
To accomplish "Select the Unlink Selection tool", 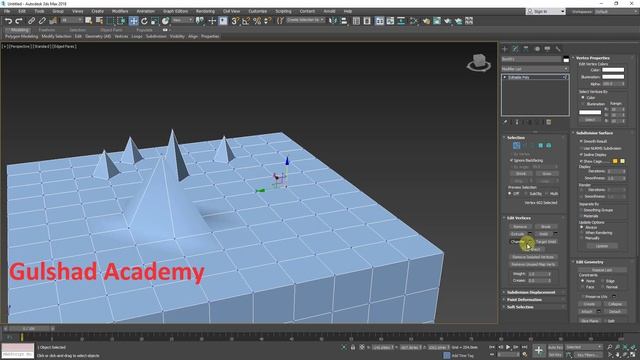I will [42, 21].
